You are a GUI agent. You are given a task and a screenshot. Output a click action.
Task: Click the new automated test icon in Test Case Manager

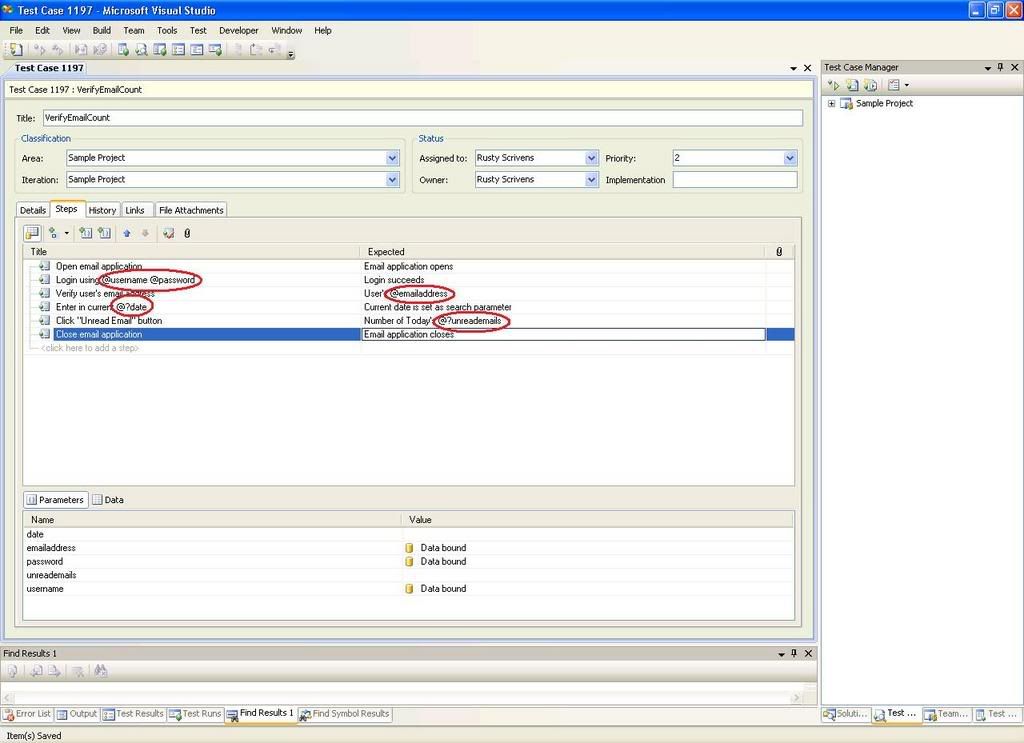[871, 85]
